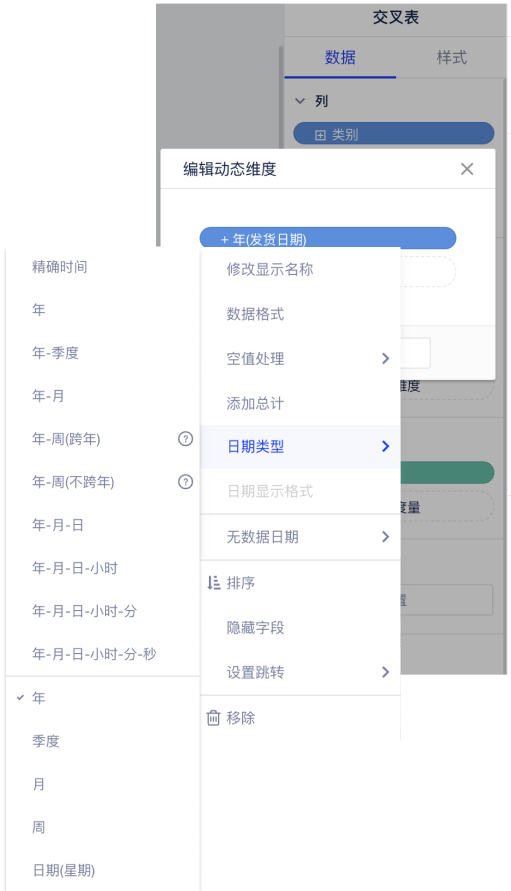This screenshot has width=511, height=891.
Task: Expand the 无数据日期 submenu arrow
Action: click(385, 536)
